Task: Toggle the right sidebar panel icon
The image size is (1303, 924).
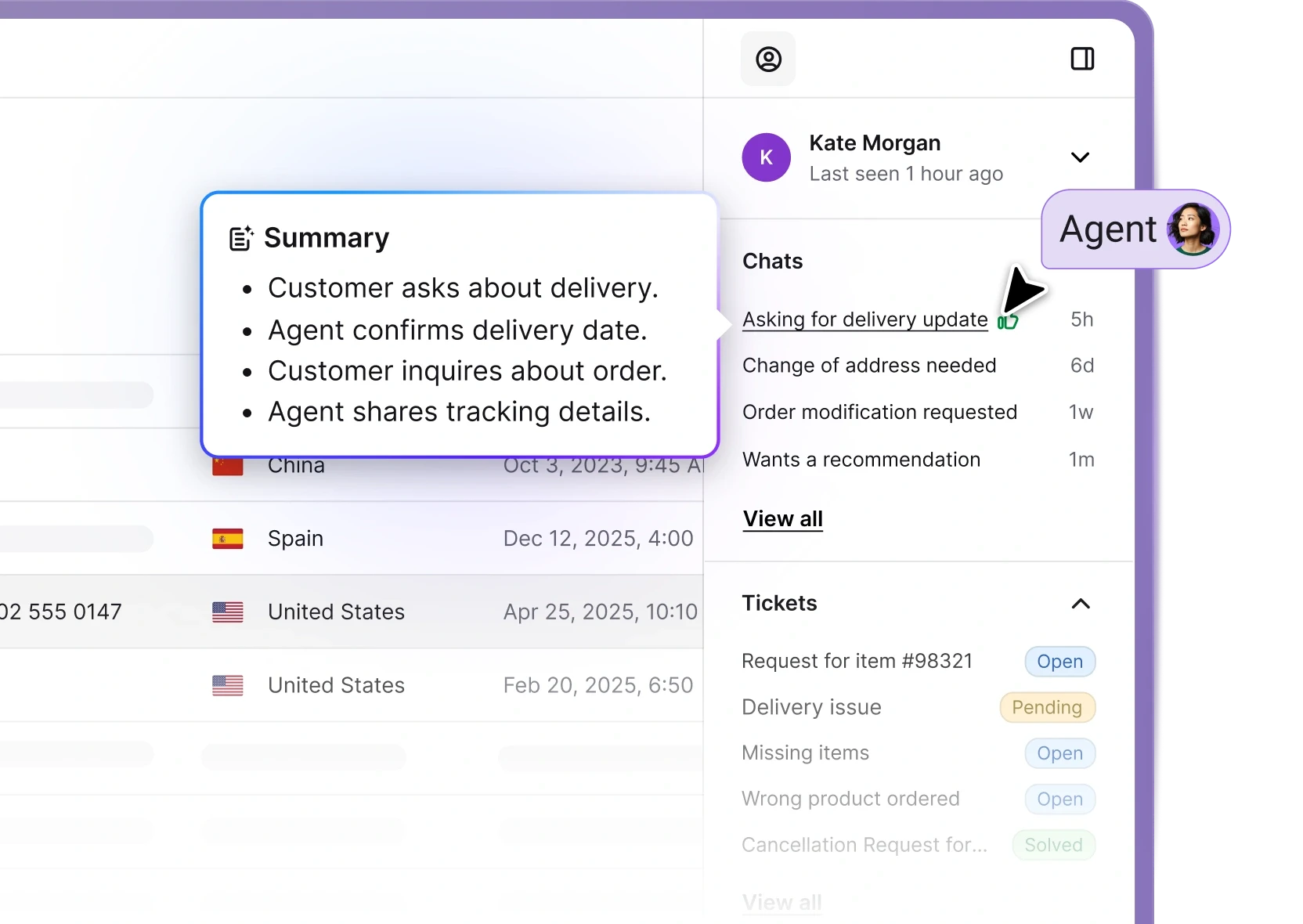Action: tap(1083, 58)
